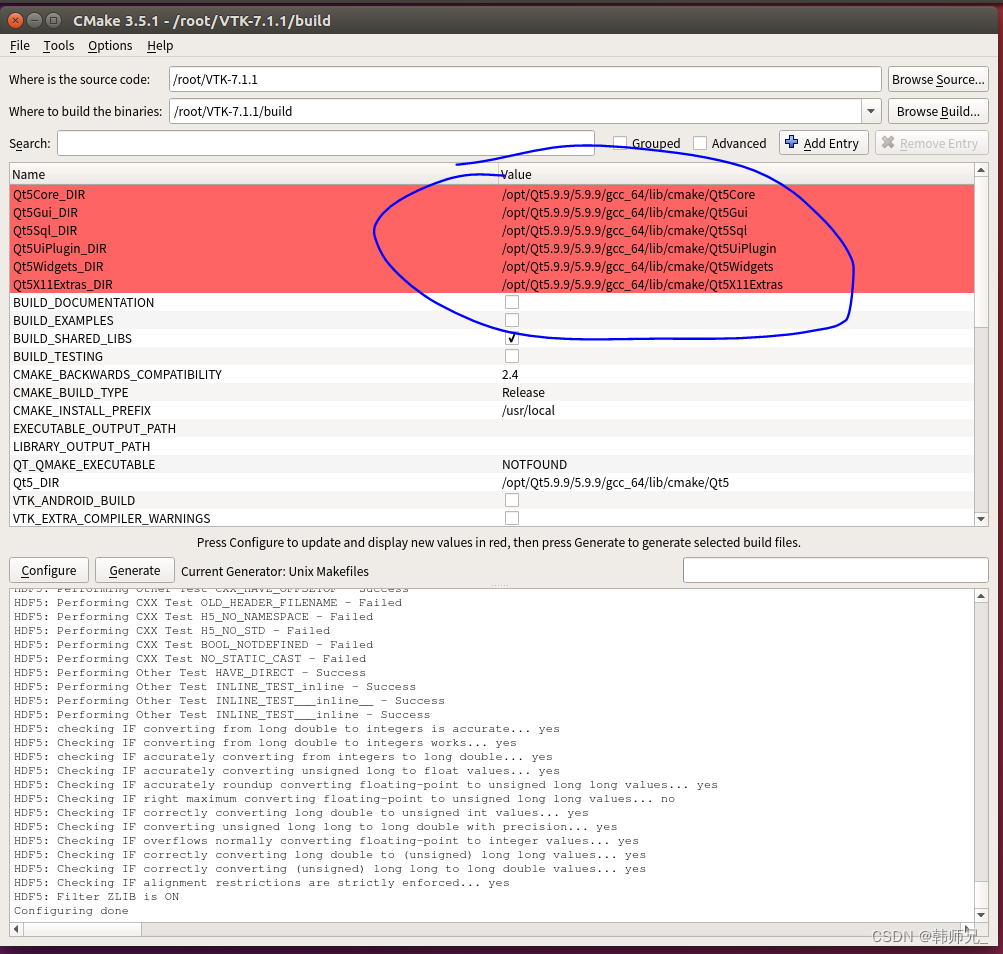Click the output log scrollbar down arrow
The image size is (1003, 954).
click(x=981, y=914)
